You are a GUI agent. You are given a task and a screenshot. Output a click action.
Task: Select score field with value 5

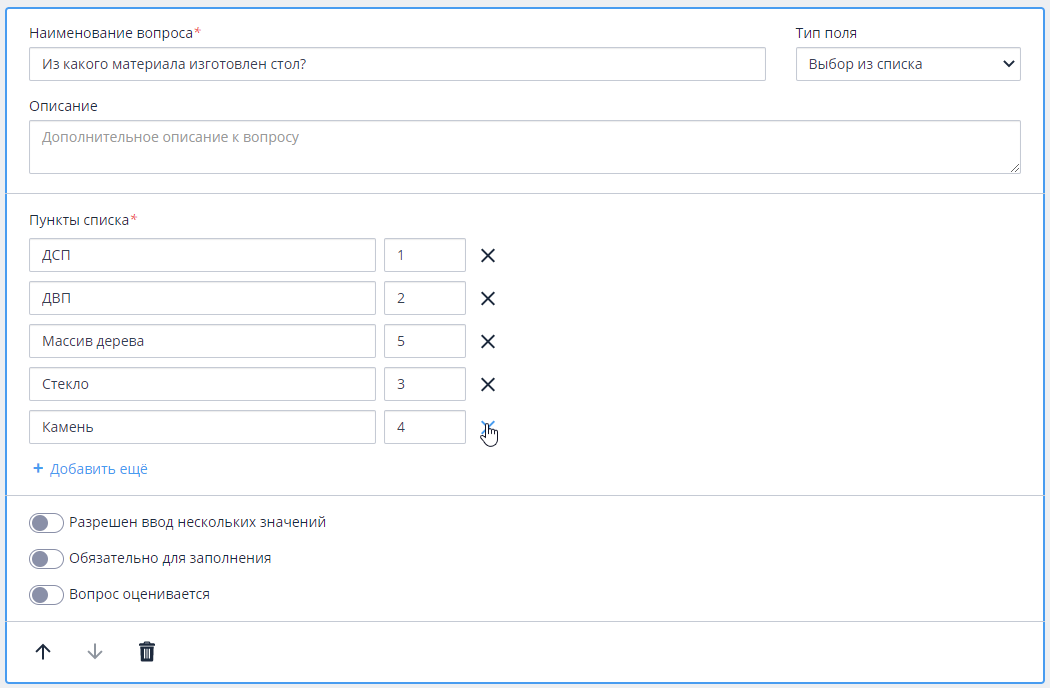pos(425,341)
